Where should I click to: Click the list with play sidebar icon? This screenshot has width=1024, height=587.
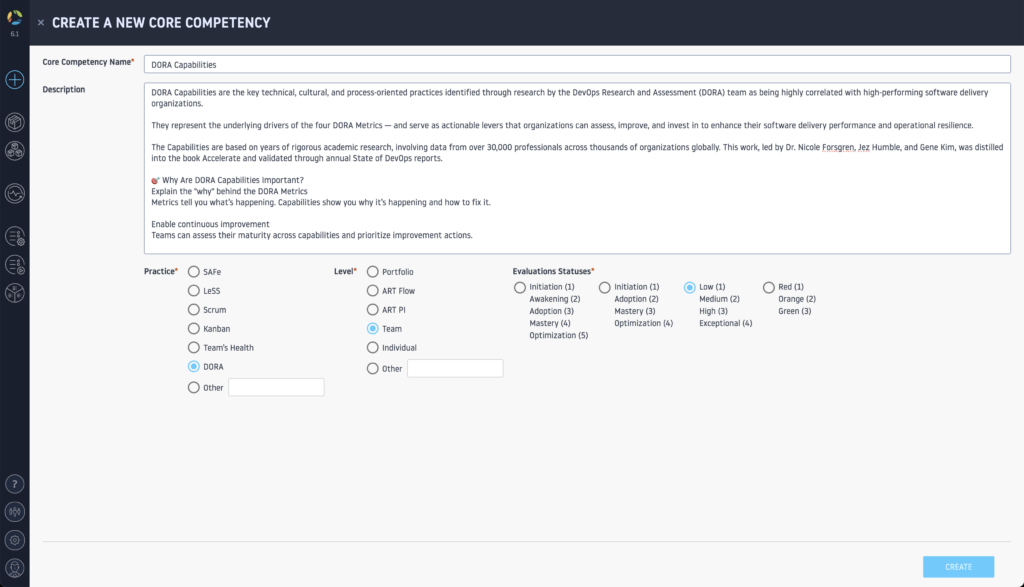coord(14,265)
